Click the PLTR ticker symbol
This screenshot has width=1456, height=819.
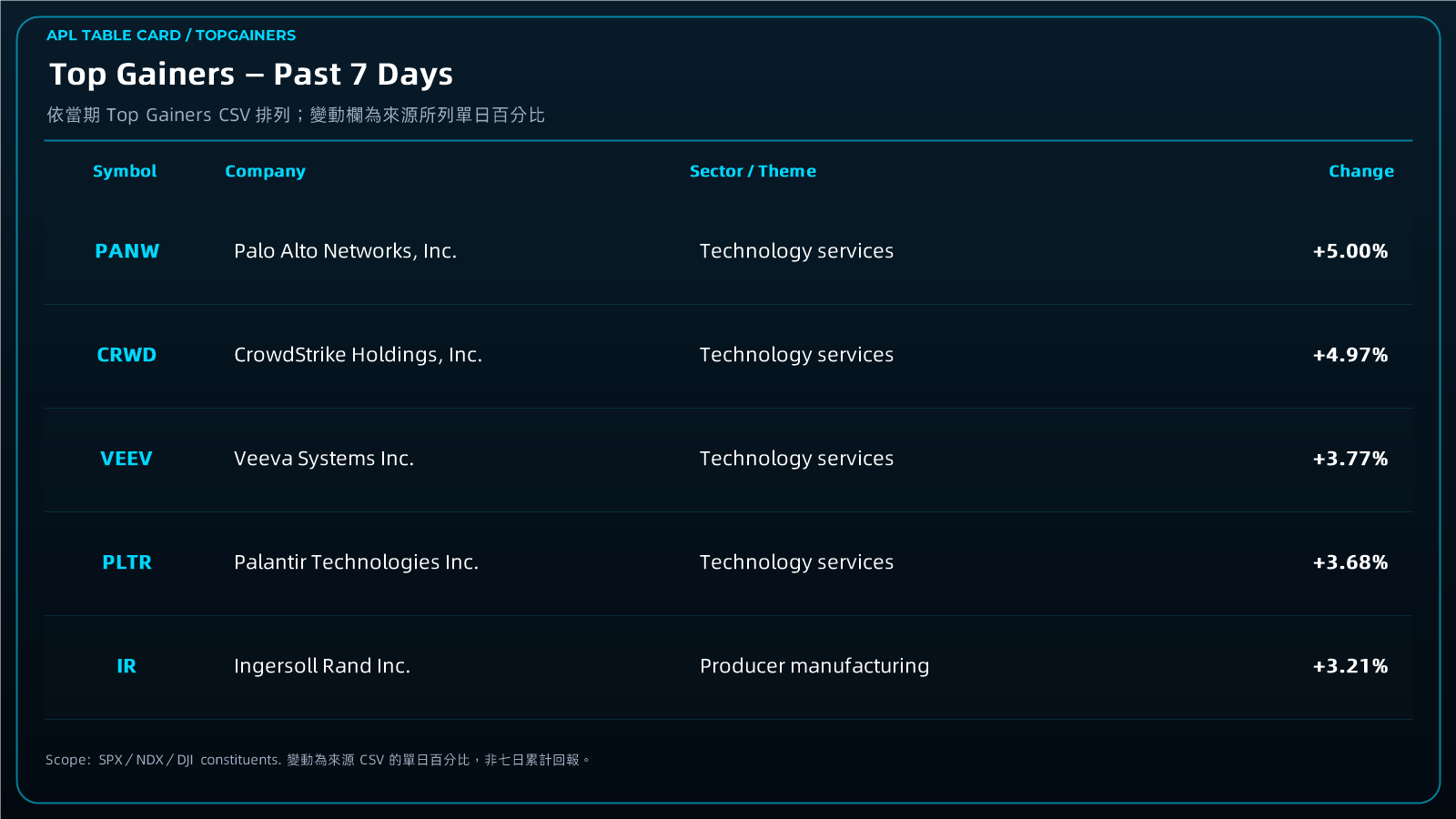pyautogui.click(x=126, y=562)
